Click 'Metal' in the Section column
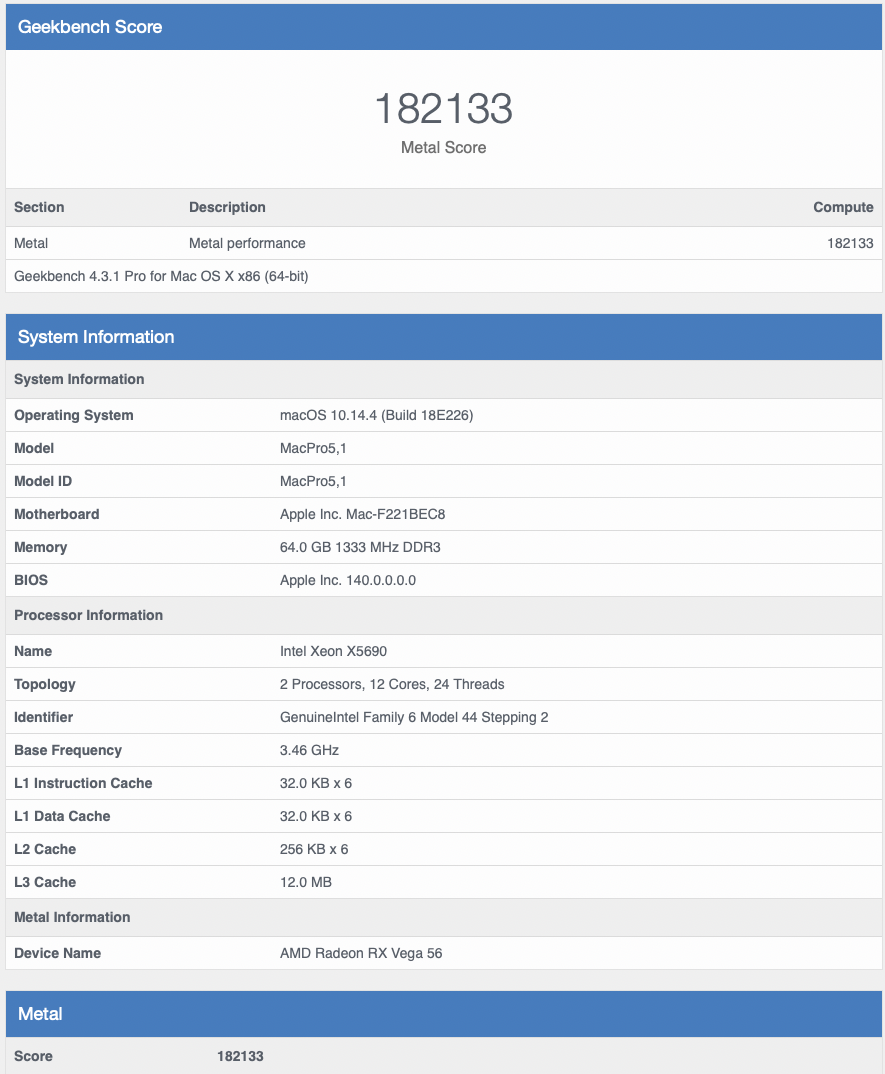The image size is (885, 1074). (x=31, y=243)
